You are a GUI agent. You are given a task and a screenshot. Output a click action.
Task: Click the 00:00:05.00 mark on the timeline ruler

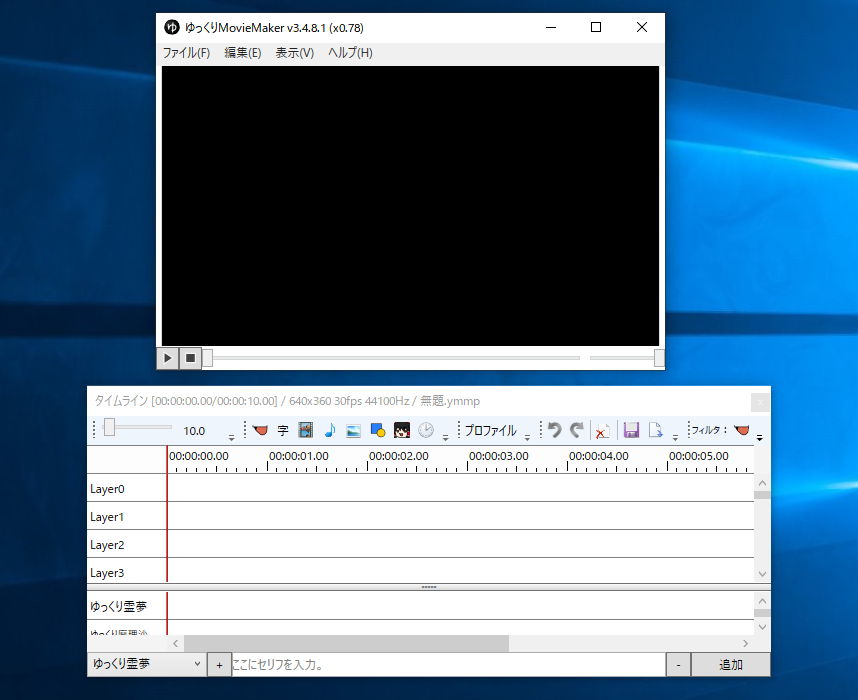pos(699,456)
